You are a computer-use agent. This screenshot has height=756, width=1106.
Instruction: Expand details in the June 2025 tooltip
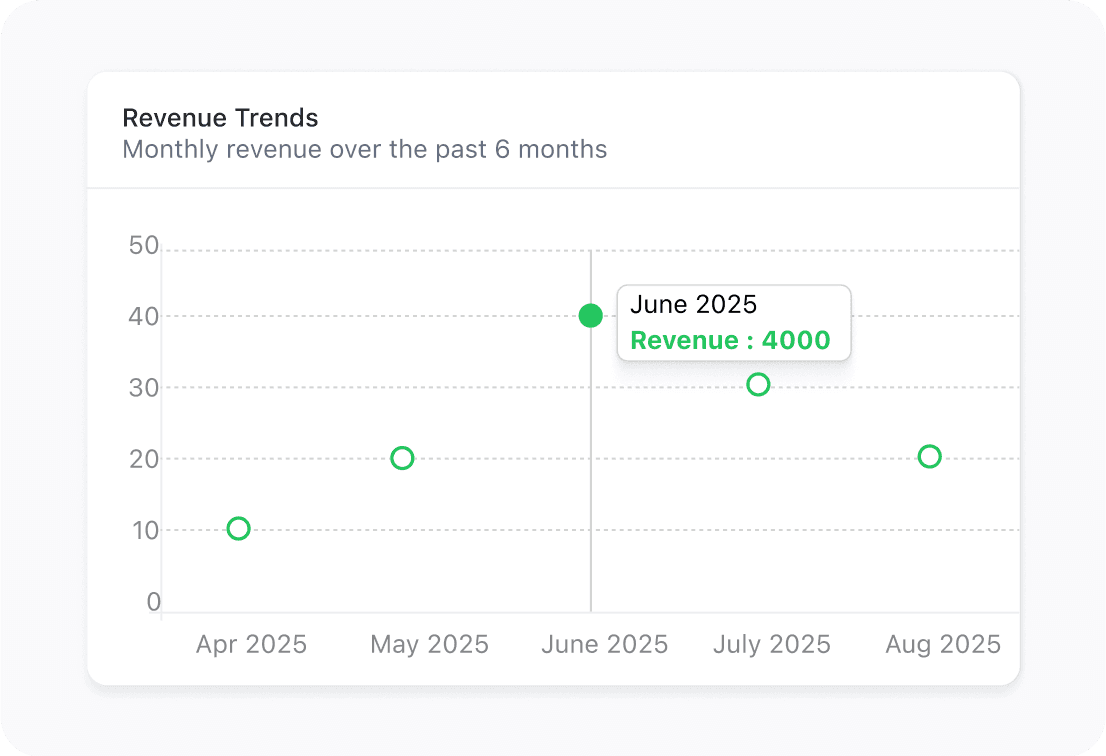pos(734,322)
